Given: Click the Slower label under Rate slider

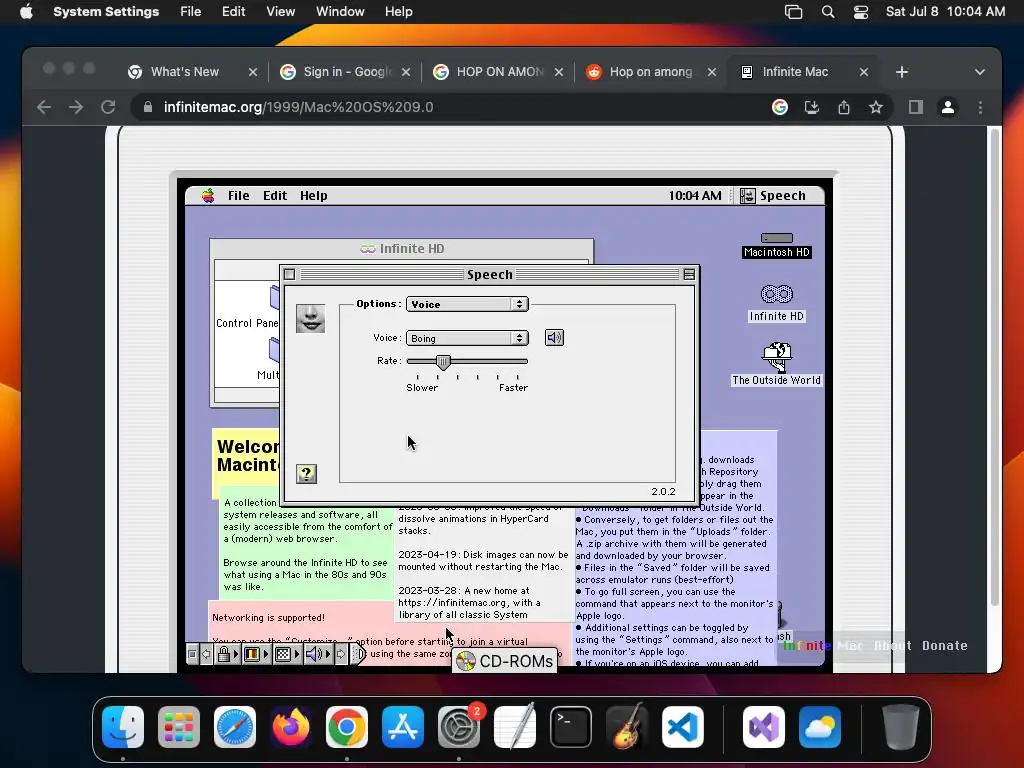Looking at the screenshot, I should click(422, 387).
